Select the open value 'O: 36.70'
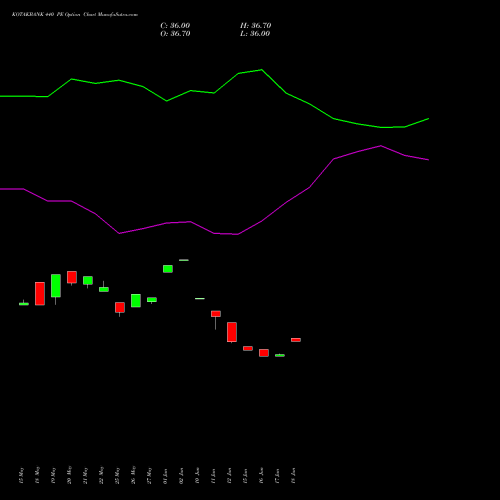This screenshot has width=500, height=500. 175,34
